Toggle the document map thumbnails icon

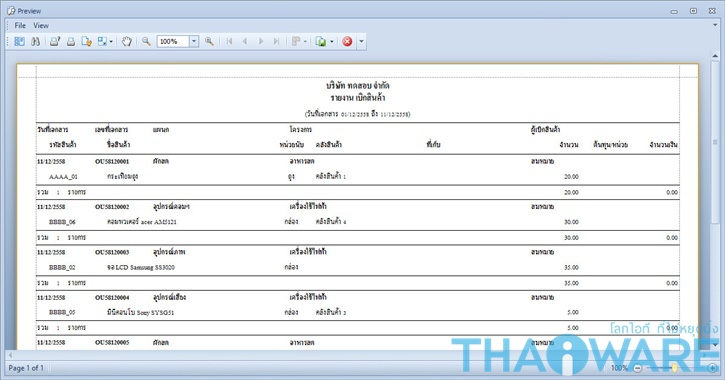tap(19, 42)
